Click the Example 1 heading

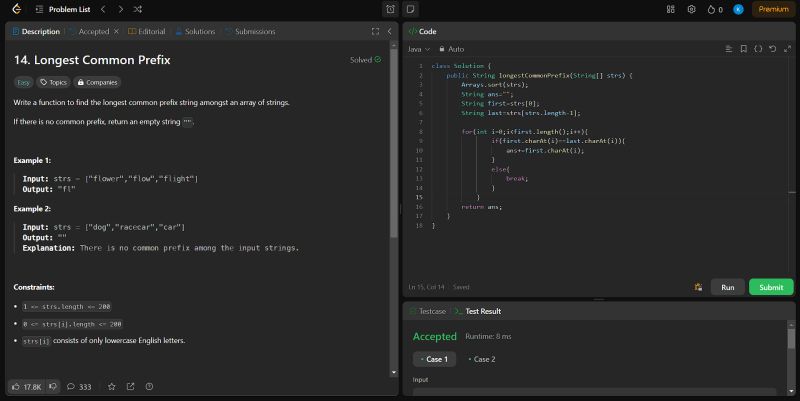(32, 160)
